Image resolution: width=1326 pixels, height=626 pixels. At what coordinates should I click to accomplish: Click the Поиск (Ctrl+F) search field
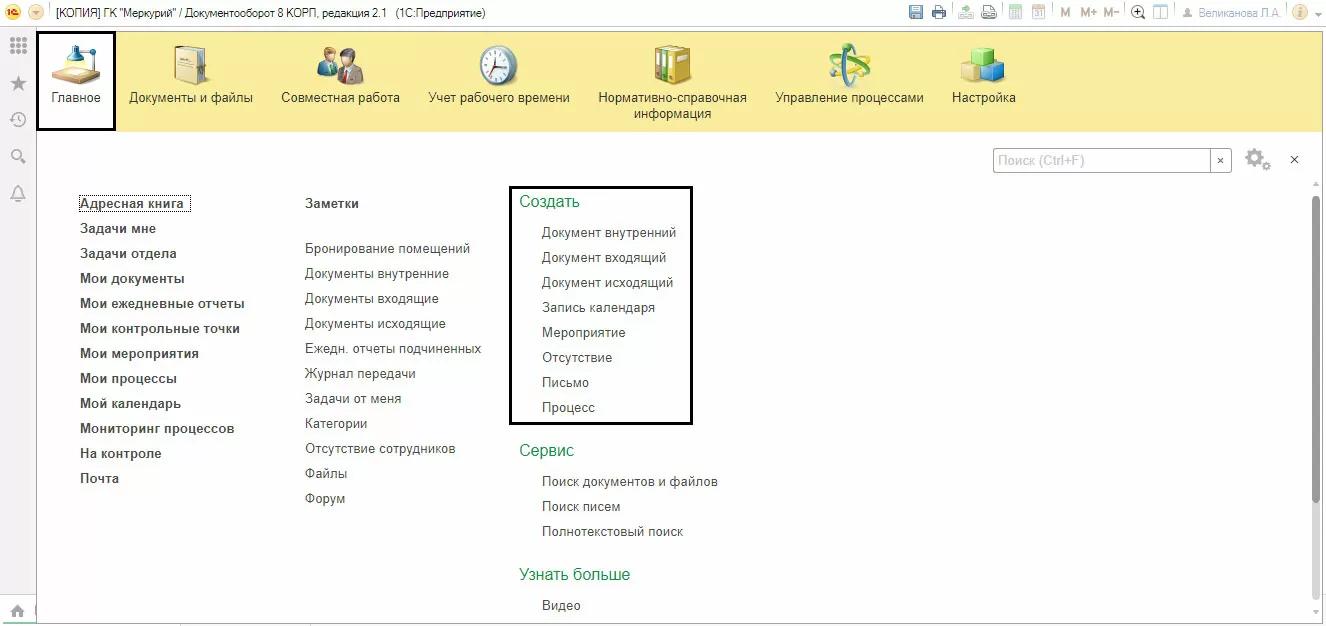pyautogui.click(x=1102, y=160)
